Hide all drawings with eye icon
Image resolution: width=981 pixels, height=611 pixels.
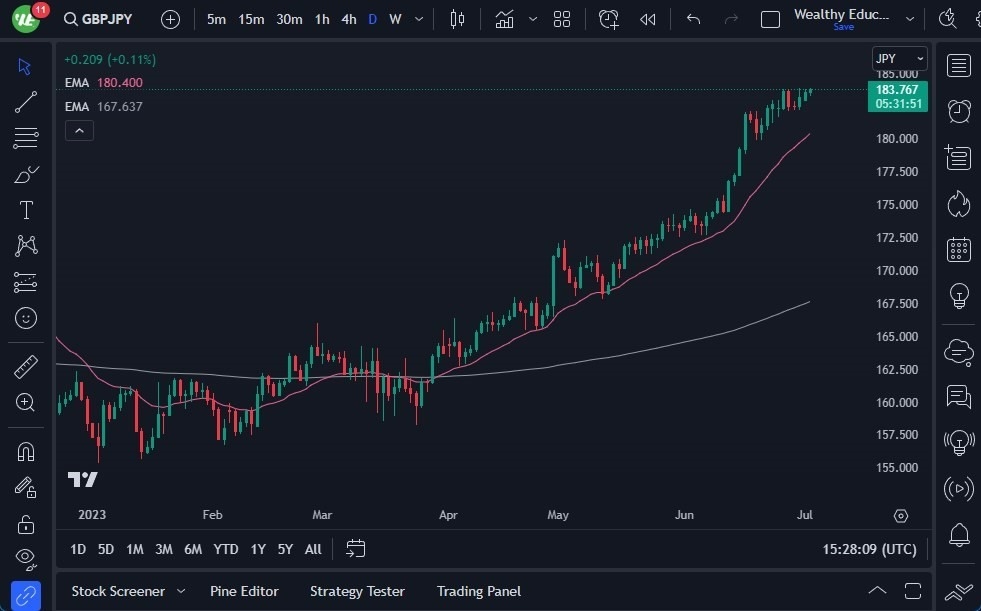pyautogui.click(x=26, y=558)
